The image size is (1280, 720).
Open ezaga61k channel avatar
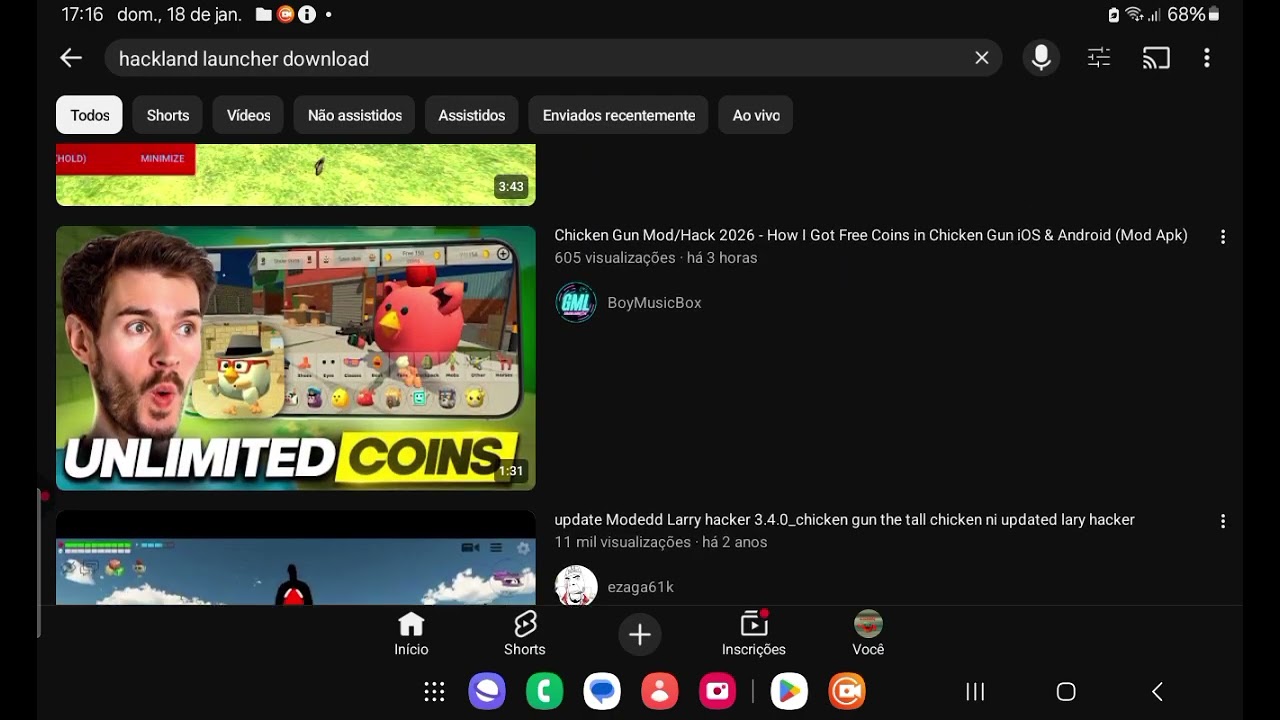576,586
